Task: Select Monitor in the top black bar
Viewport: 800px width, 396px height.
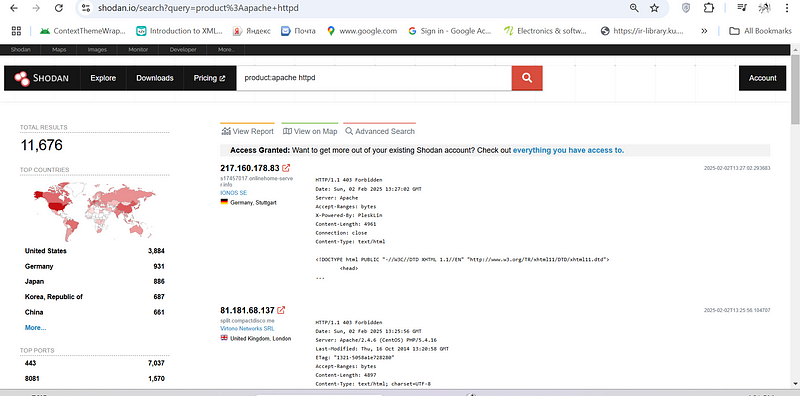Action: [138, 50]
